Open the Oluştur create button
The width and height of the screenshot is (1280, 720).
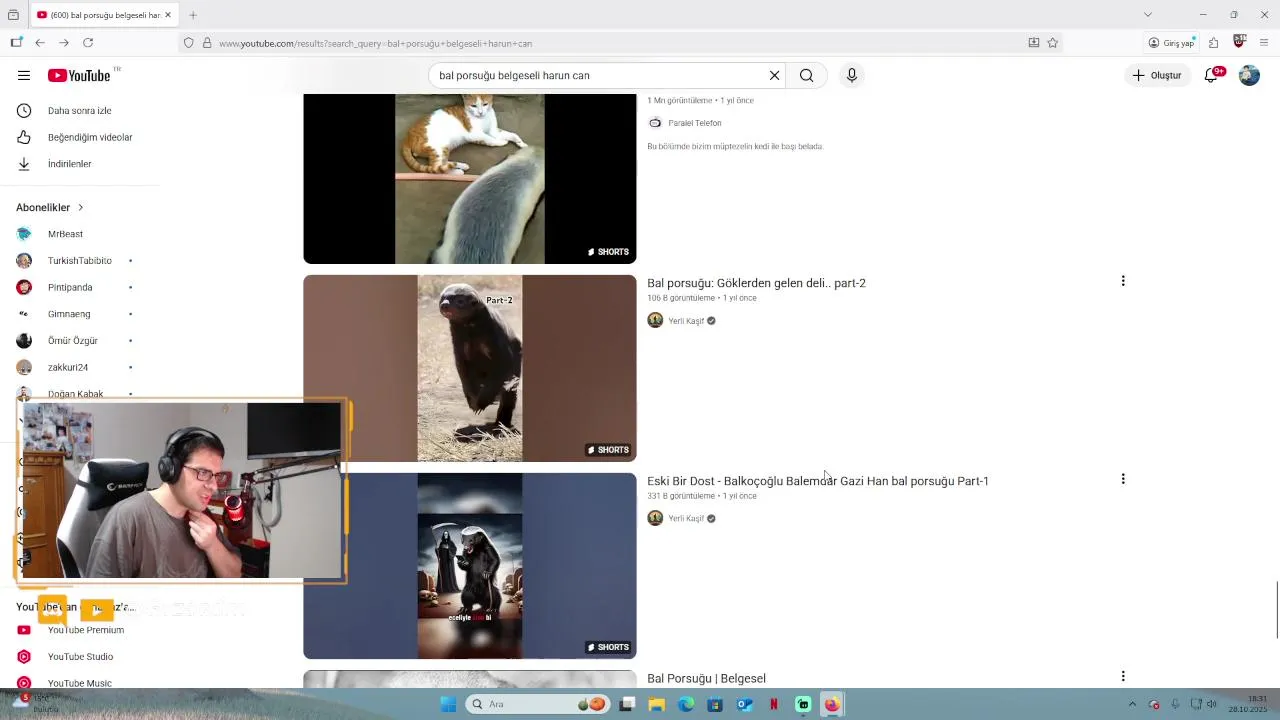click(x=1157, y=75)
